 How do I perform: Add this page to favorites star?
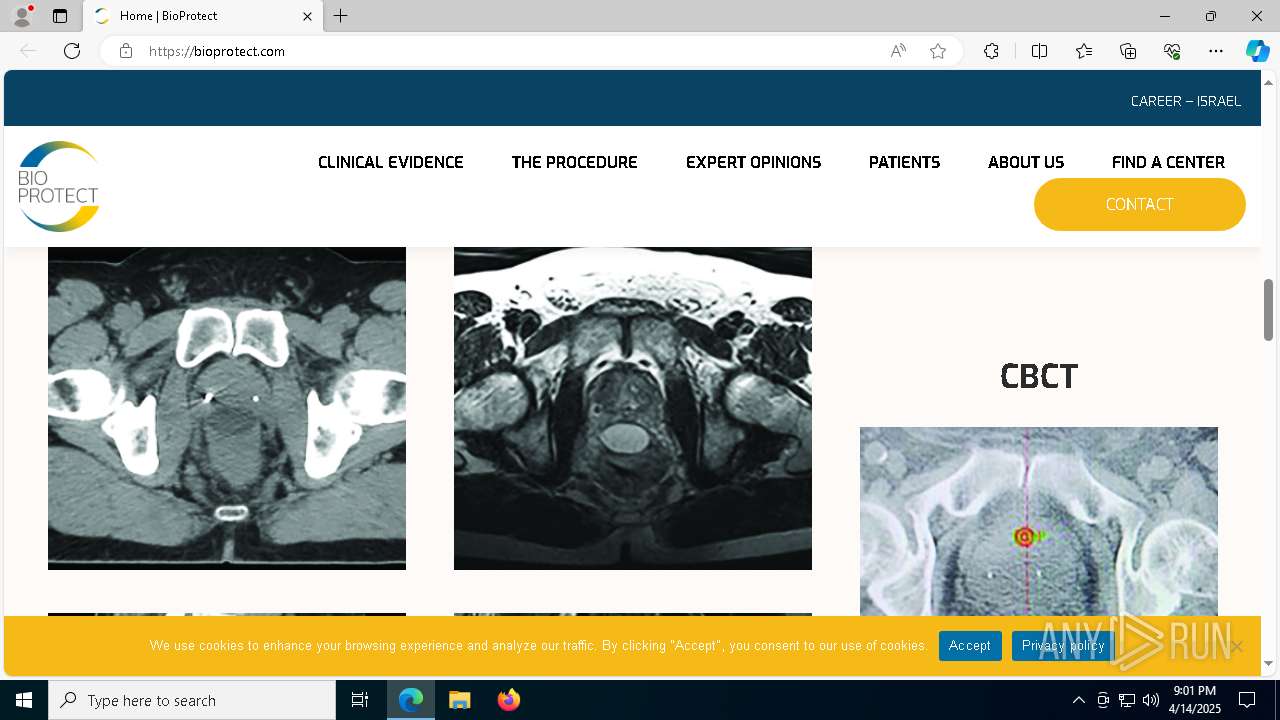pos(938,51)
